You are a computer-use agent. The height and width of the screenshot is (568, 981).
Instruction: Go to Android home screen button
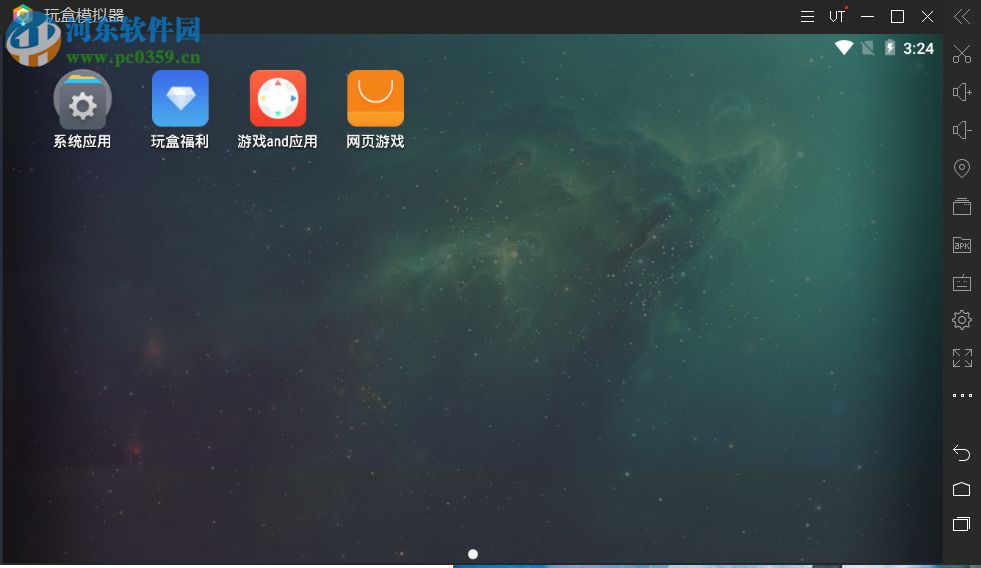[962, 489]
